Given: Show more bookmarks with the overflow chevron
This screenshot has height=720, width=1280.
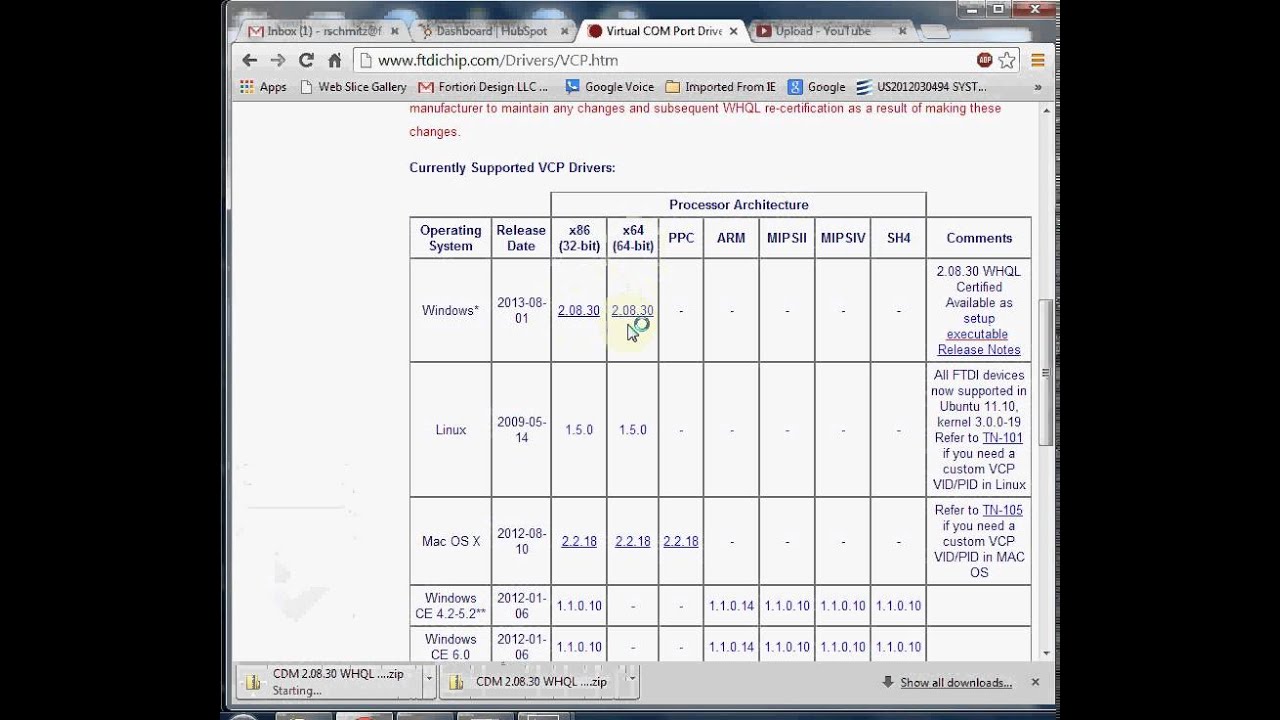Looking at the screenshot, I should 1038,87.
